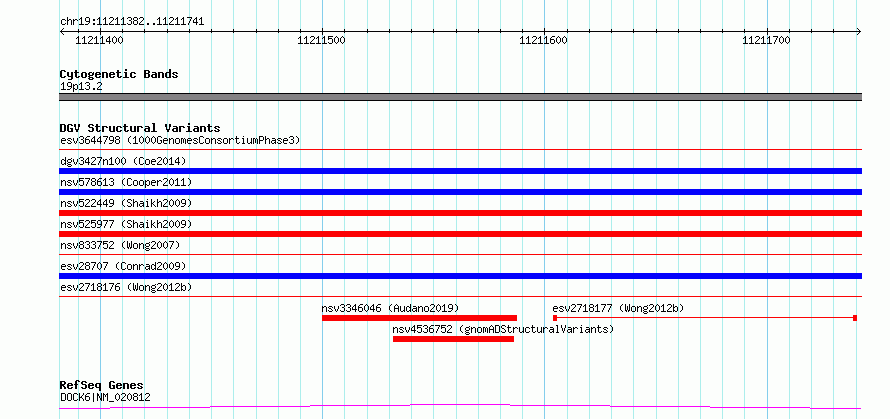Viewport: 890px width, 419px height.
Task: Open the nsv525977 (Shaikh2009) variant label
Action: (x=126, y=224)
